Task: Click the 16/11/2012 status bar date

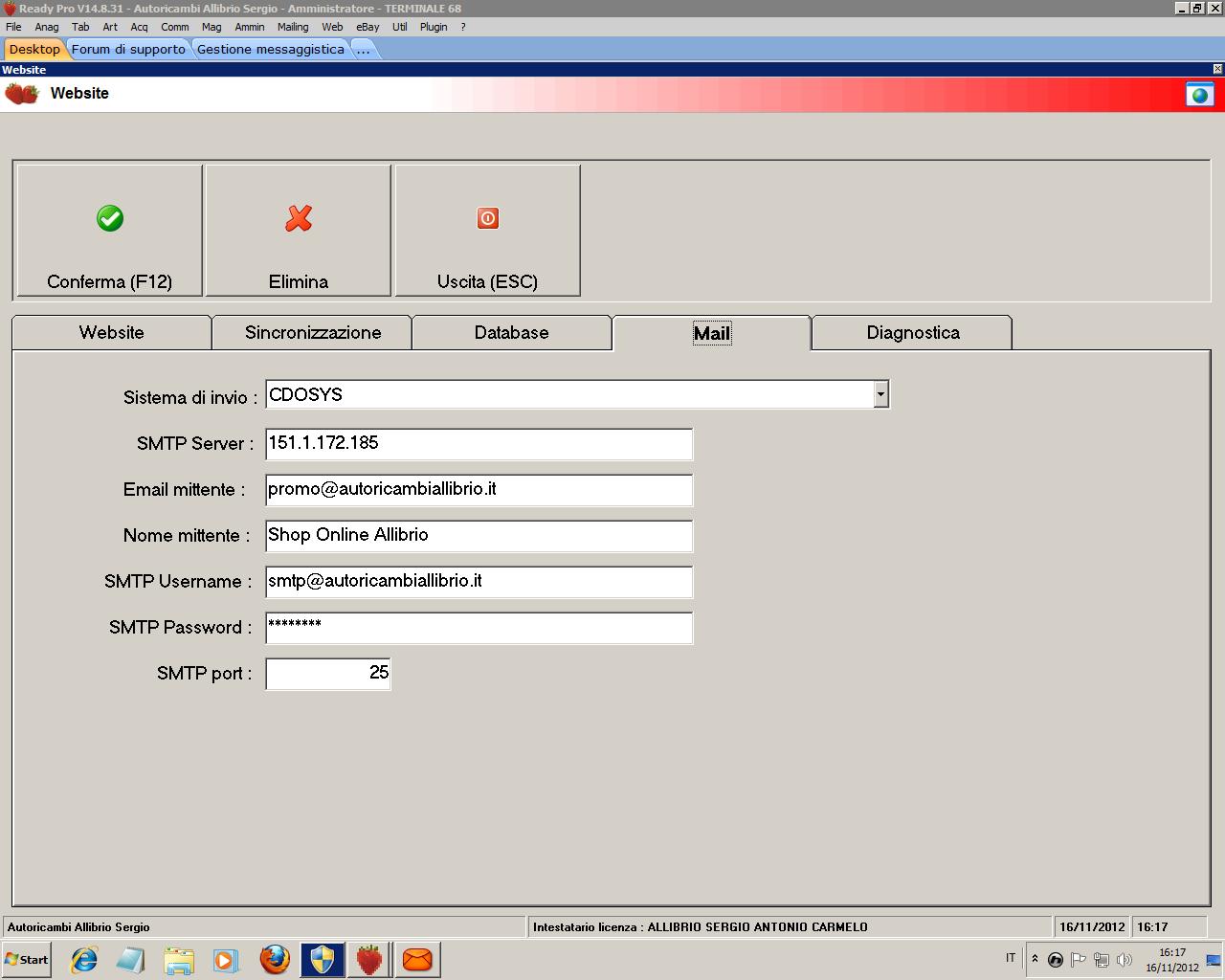Action: point(1092,926)
